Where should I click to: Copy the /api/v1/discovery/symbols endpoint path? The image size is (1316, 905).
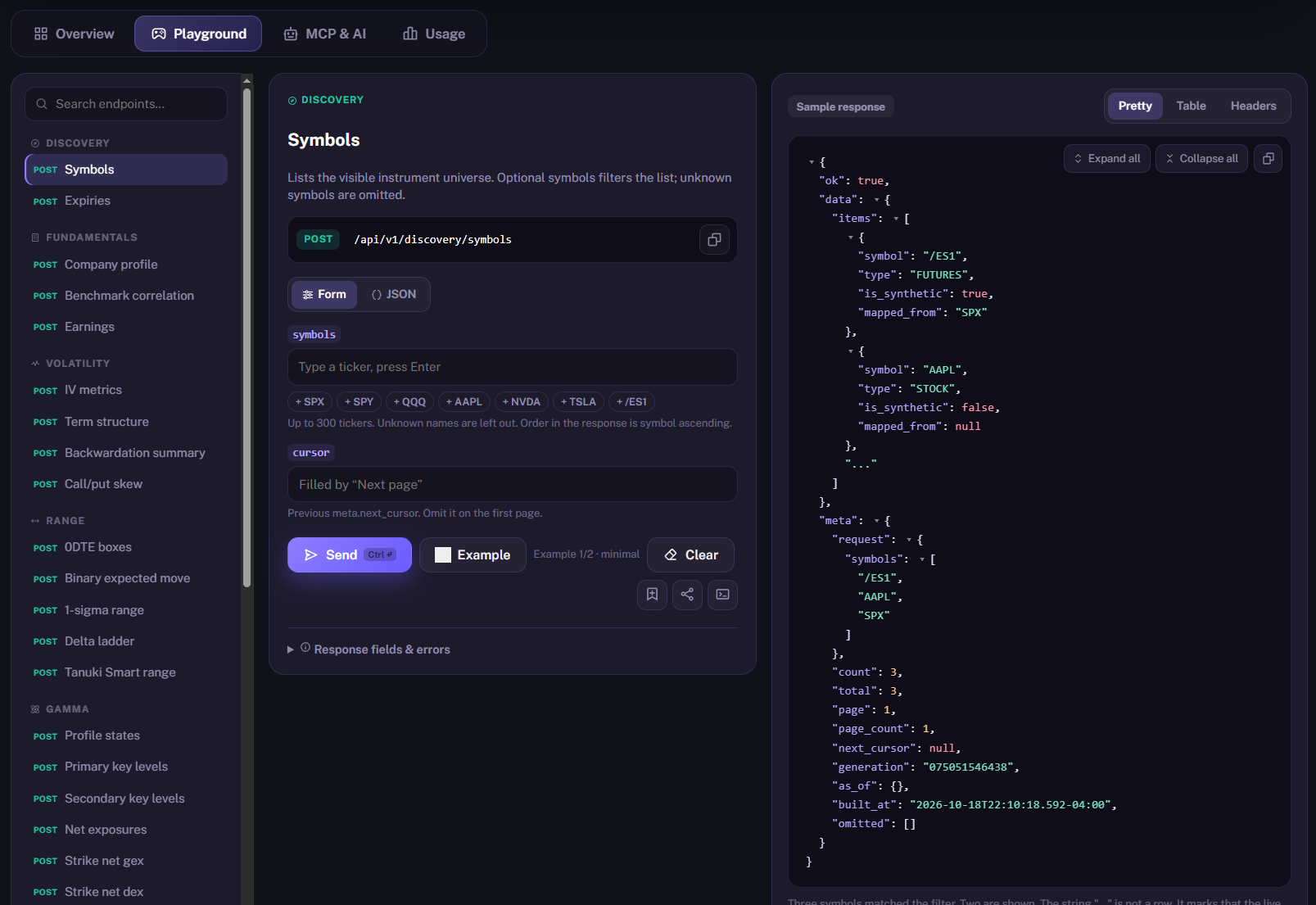click(x=714, y=240)
